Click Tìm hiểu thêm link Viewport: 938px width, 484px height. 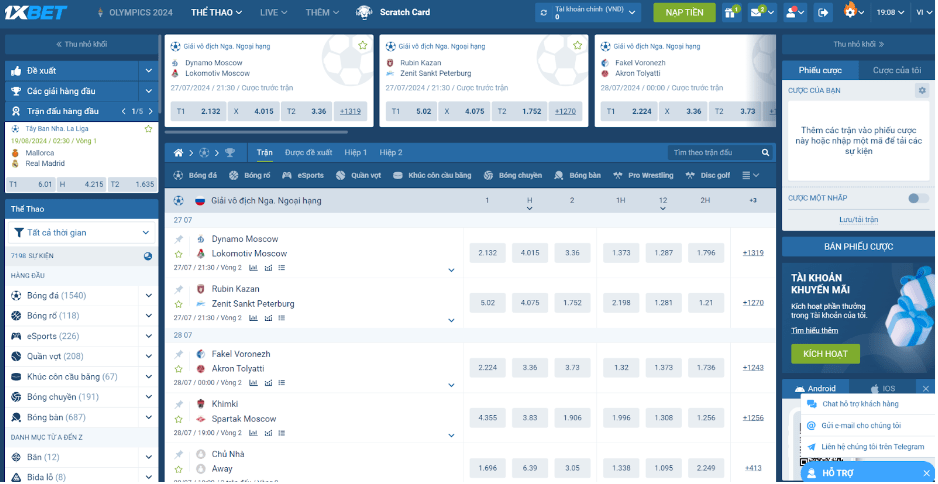(x=814, y=330)
